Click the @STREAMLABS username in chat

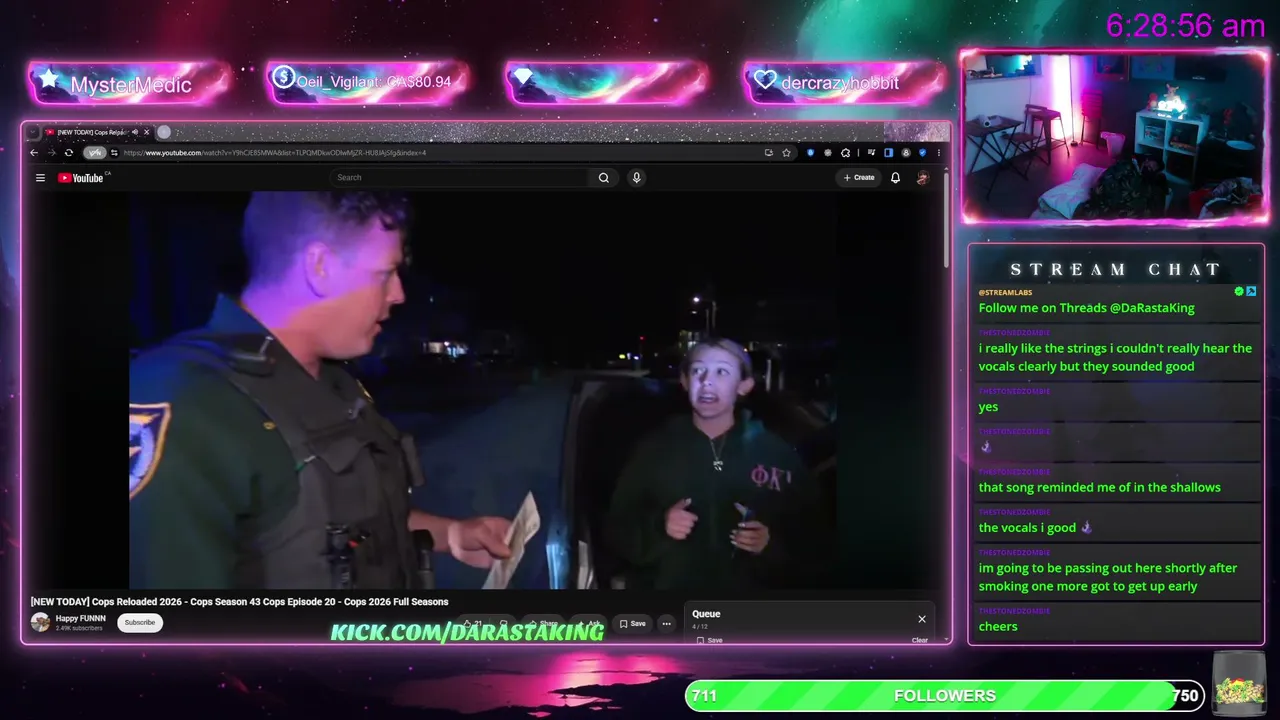pyautogui.click(x=1005, y=292)
